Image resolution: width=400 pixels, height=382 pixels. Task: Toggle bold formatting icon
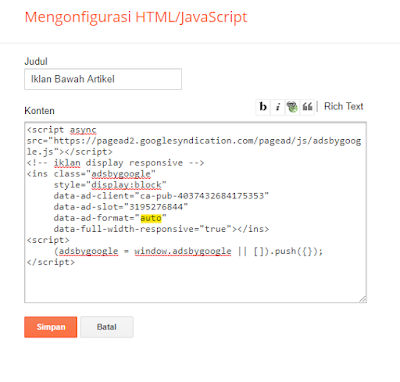(263, 107)
